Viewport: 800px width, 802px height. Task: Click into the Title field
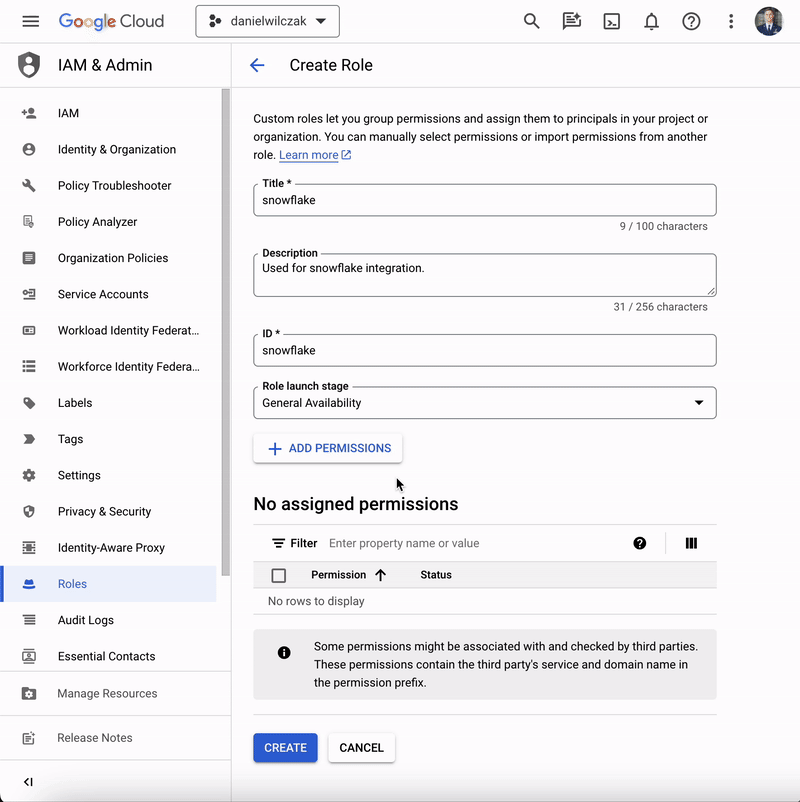coord(484,200)
